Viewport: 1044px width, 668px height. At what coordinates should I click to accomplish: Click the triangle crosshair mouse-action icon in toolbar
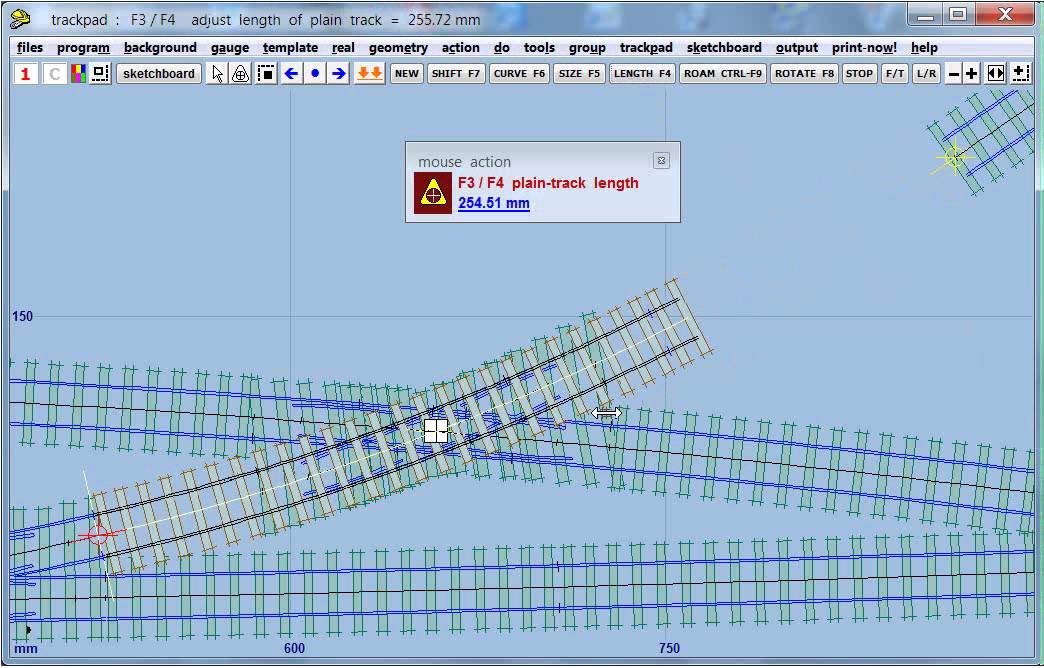pos(240,73)
